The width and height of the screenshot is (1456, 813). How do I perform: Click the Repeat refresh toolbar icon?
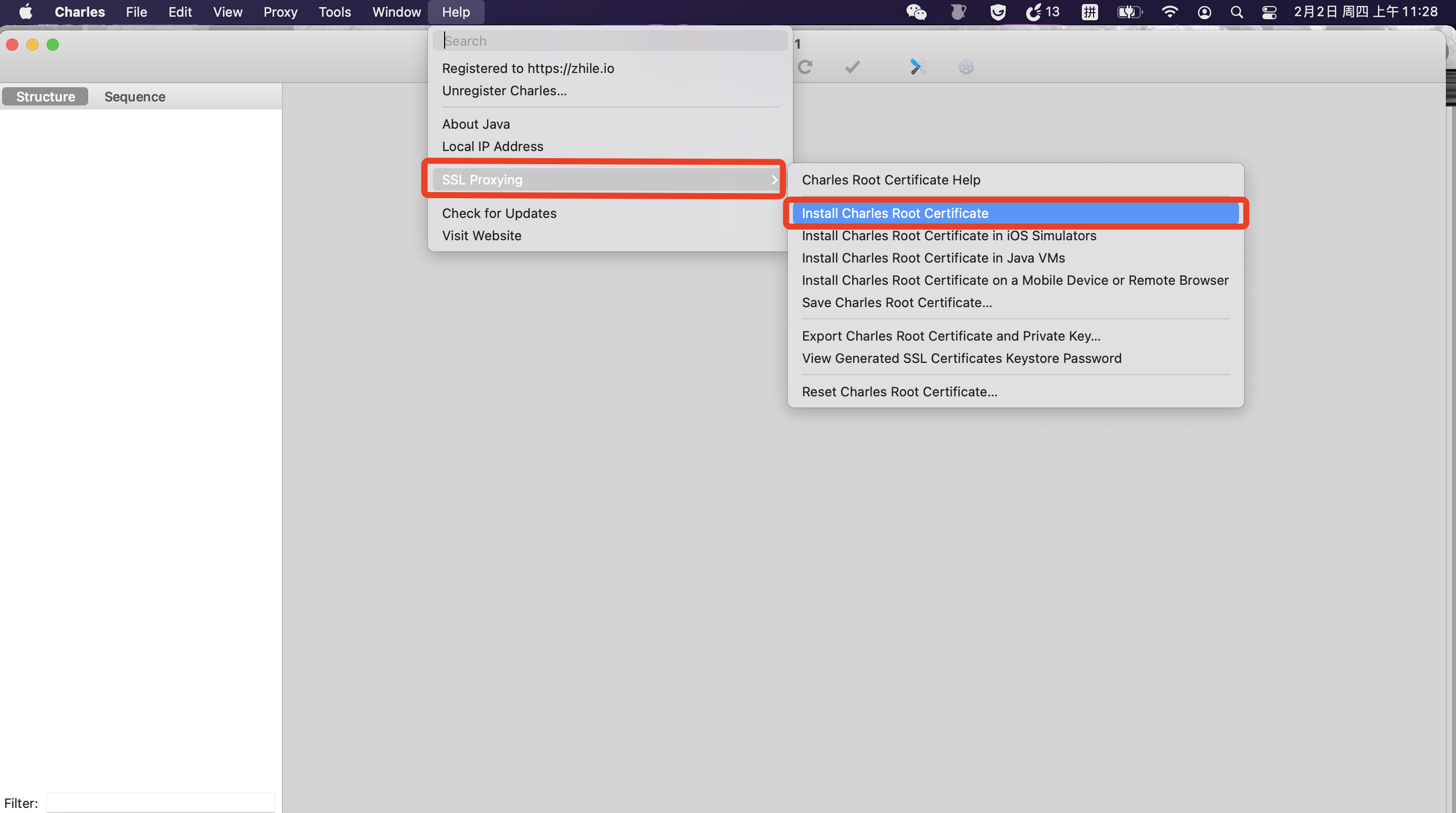pos(805,67)
